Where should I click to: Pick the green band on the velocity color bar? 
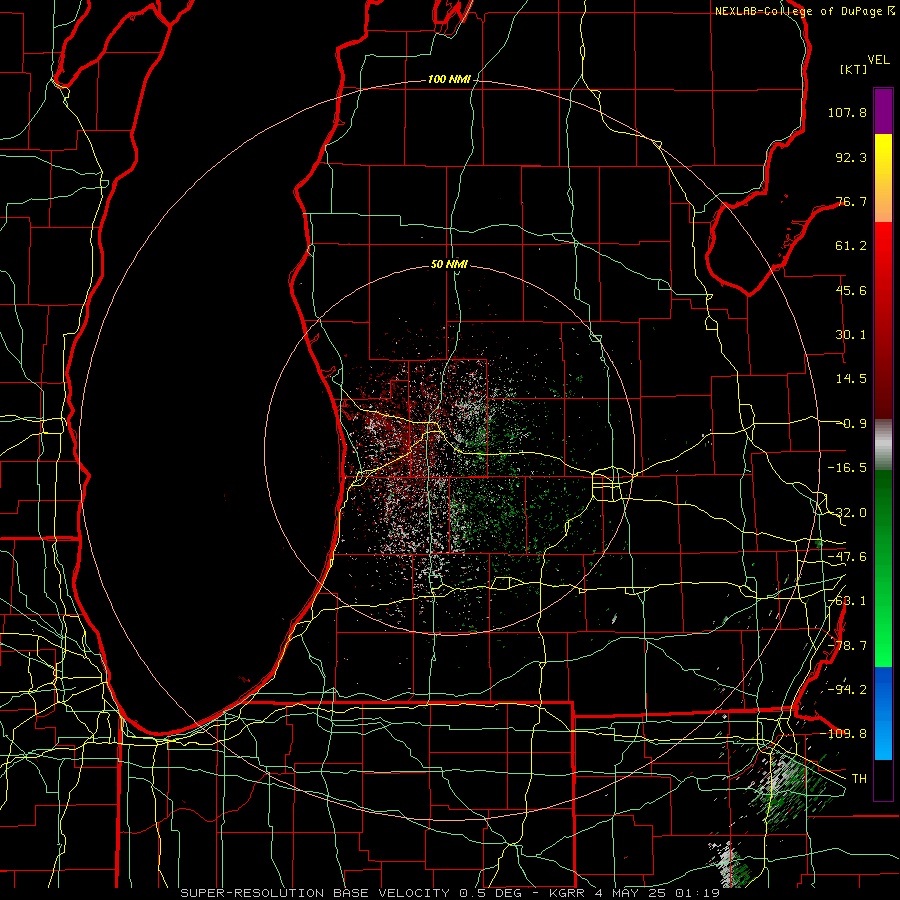(883, 568)
